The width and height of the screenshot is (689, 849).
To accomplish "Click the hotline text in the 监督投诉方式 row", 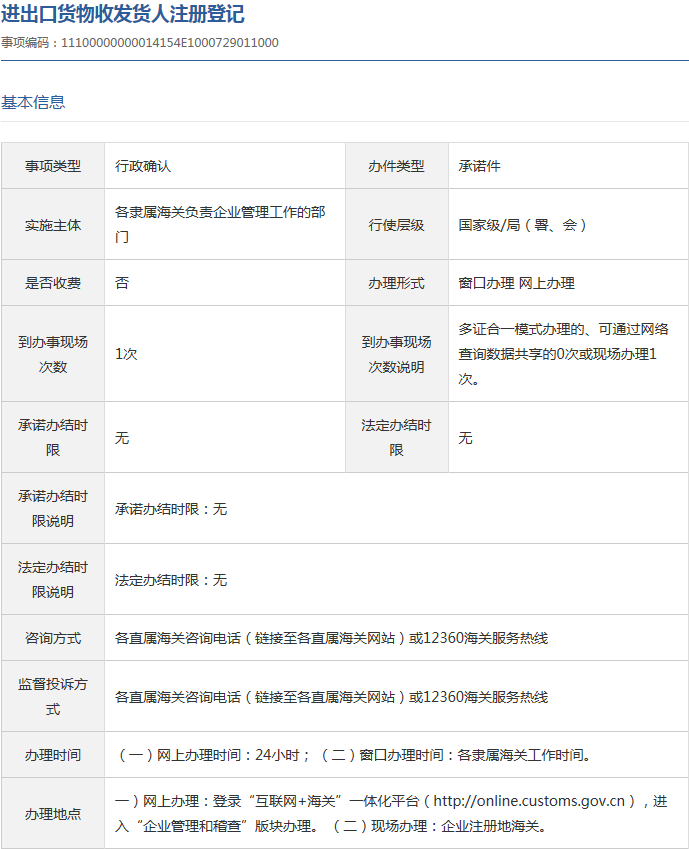I will (331, 697).
